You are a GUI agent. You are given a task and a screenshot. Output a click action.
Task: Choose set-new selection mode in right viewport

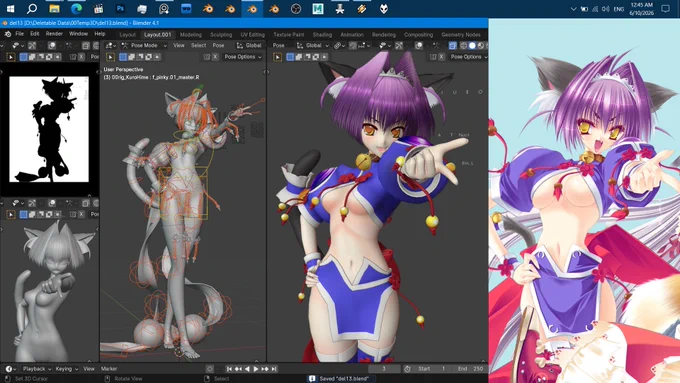coord(290,57)
